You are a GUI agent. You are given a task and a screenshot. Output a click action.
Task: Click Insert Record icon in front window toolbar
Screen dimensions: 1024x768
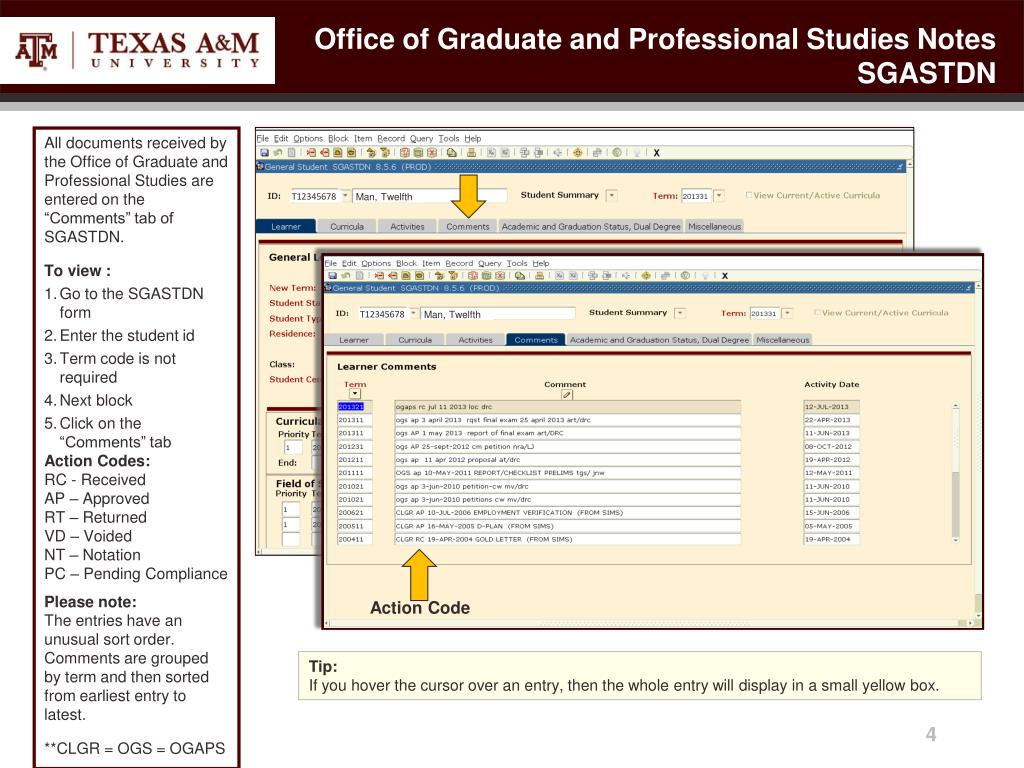pyautogui.click(x=379, y=276)
